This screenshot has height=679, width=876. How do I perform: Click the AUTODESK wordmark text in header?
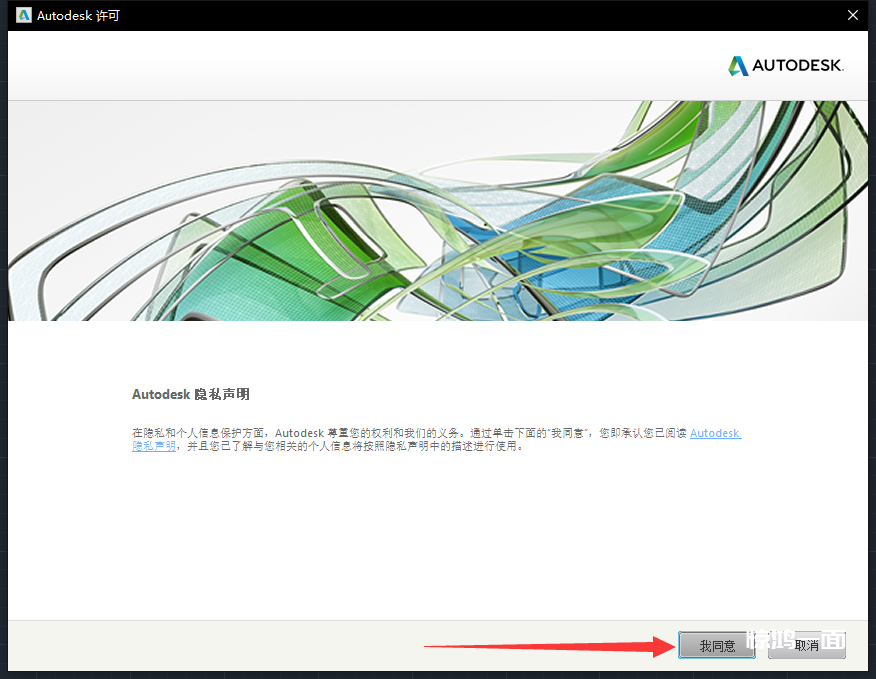pyautogui.click(x=798, y=66)
